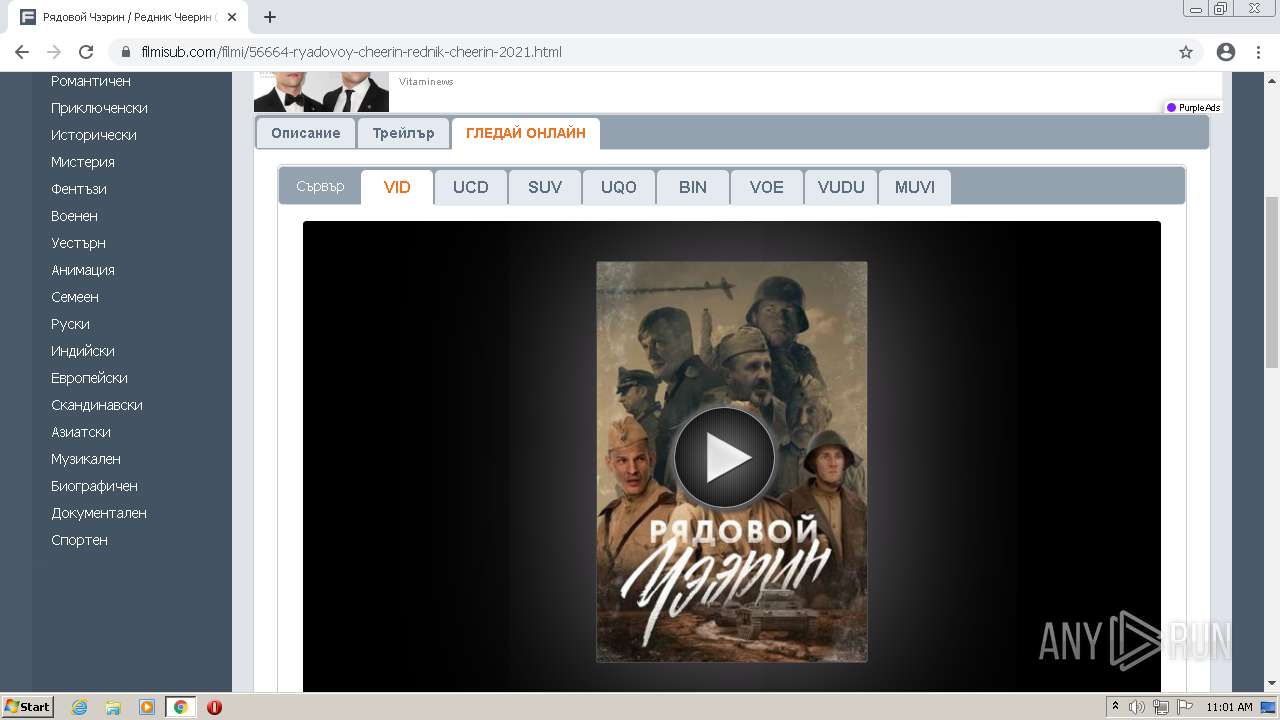Open the File Explorer taskbar icon
1280x720 pixels.
(x=113, y=707)
